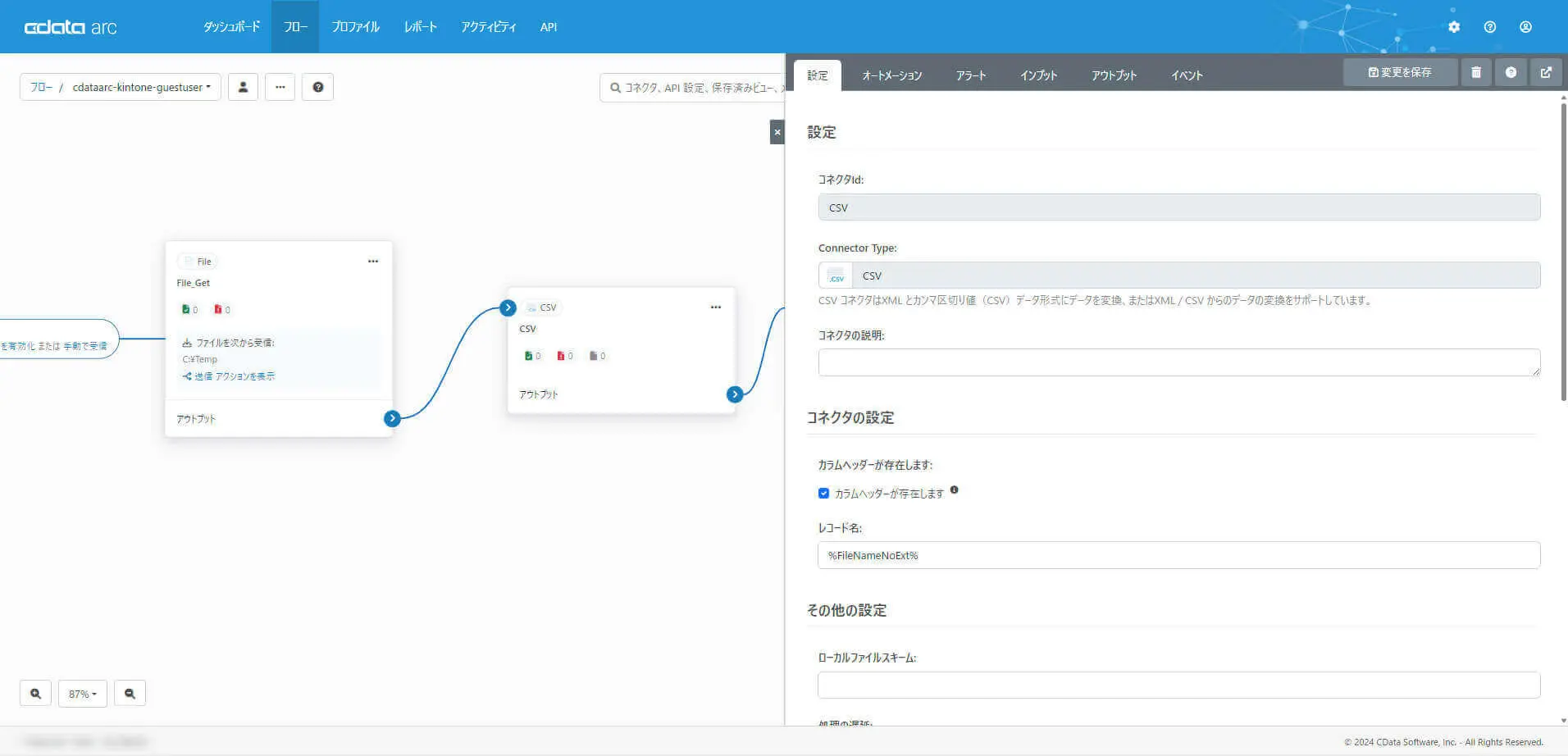Screen dimensions: 1568x756
Task: Click File_Get green success file count
Action: pos(190,310)
